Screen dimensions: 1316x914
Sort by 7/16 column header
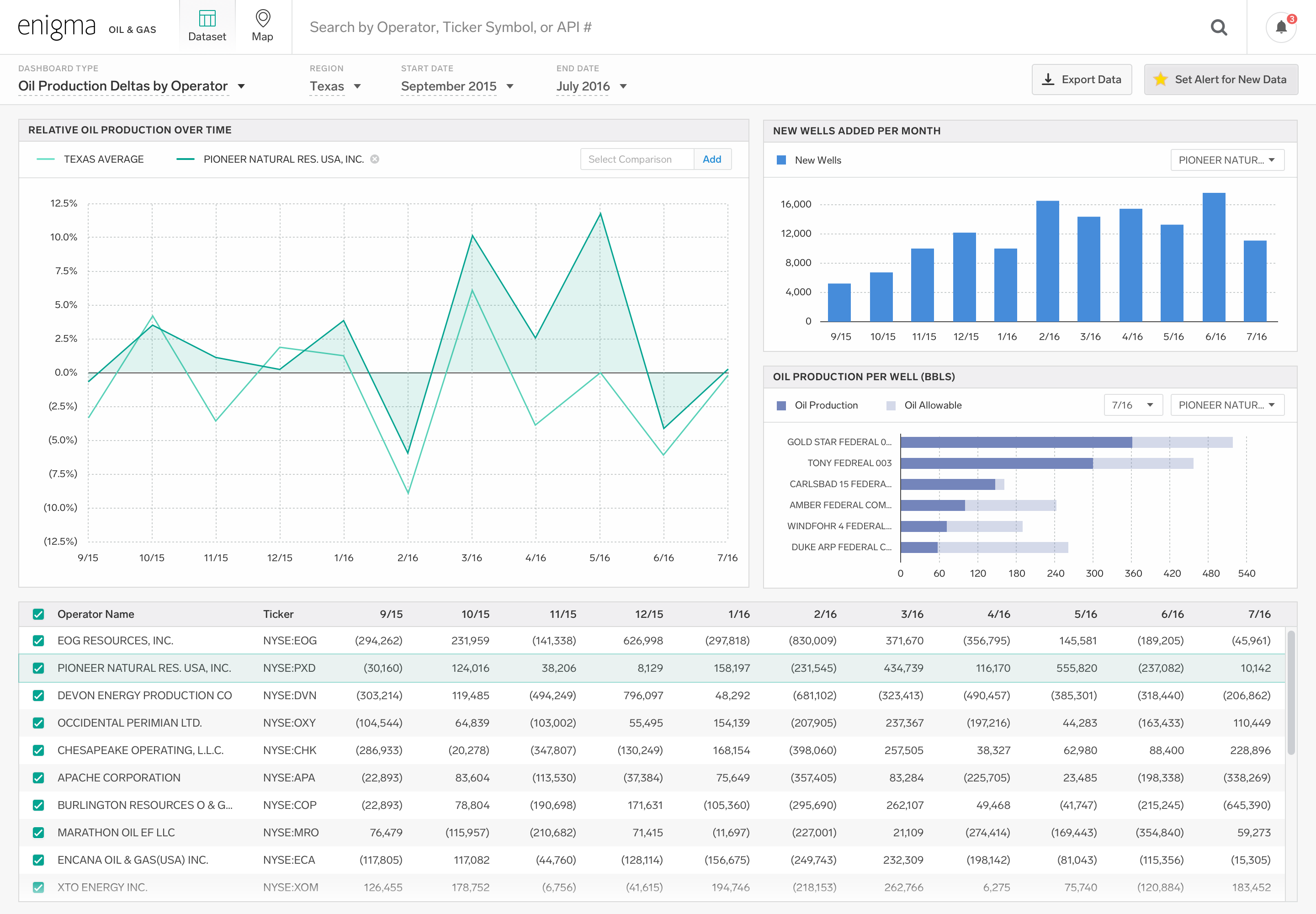[x=1259, y=615]
